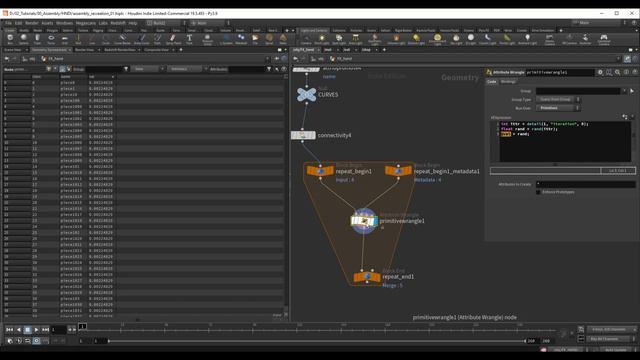Select the Area Light shelf tool
640x360 pixels.
coord(356,39)
